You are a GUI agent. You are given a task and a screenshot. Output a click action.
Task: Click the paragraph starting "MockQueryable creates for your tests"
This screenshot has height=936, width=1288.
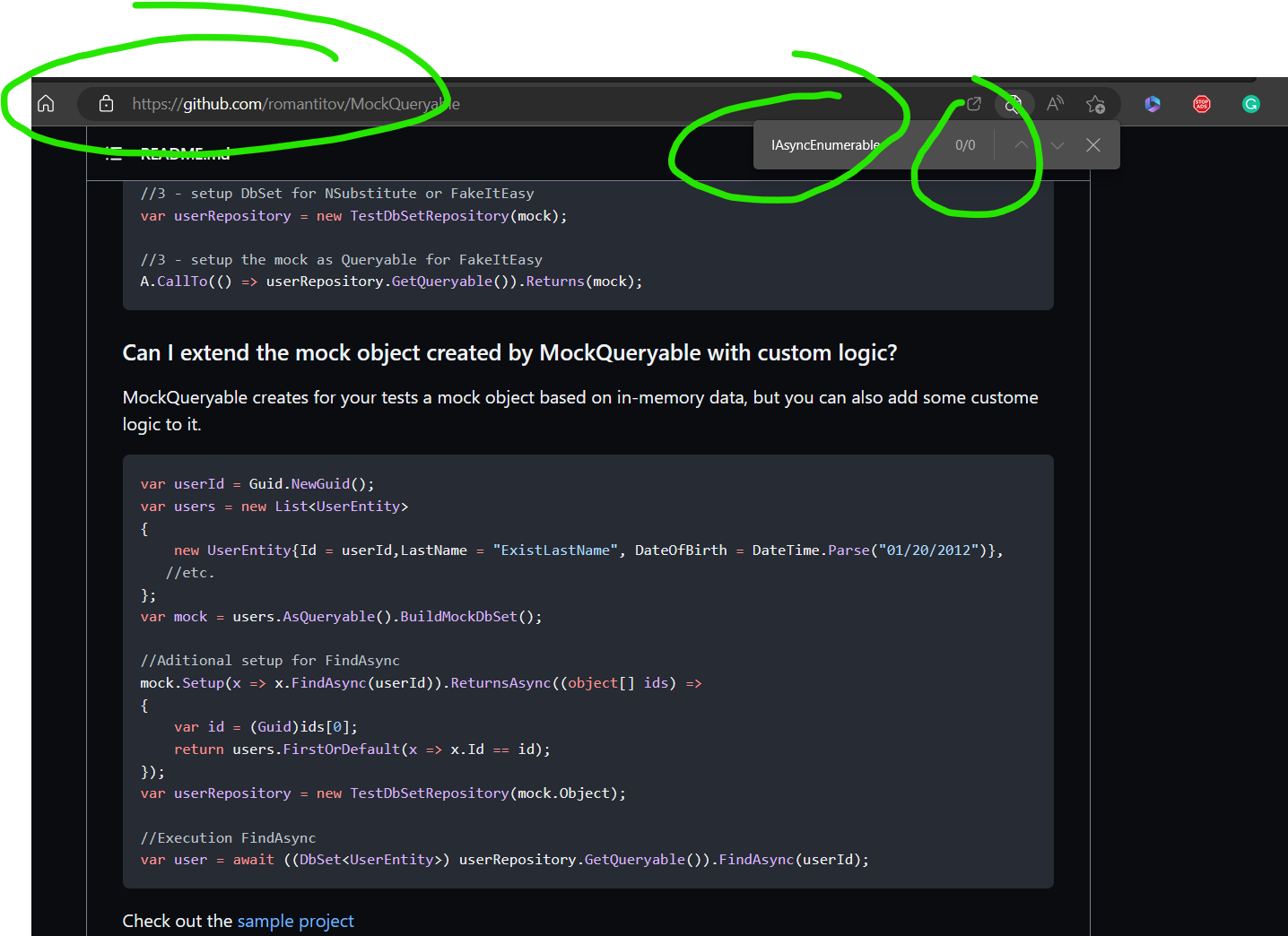pyautogui.click(x=580, y=411)
